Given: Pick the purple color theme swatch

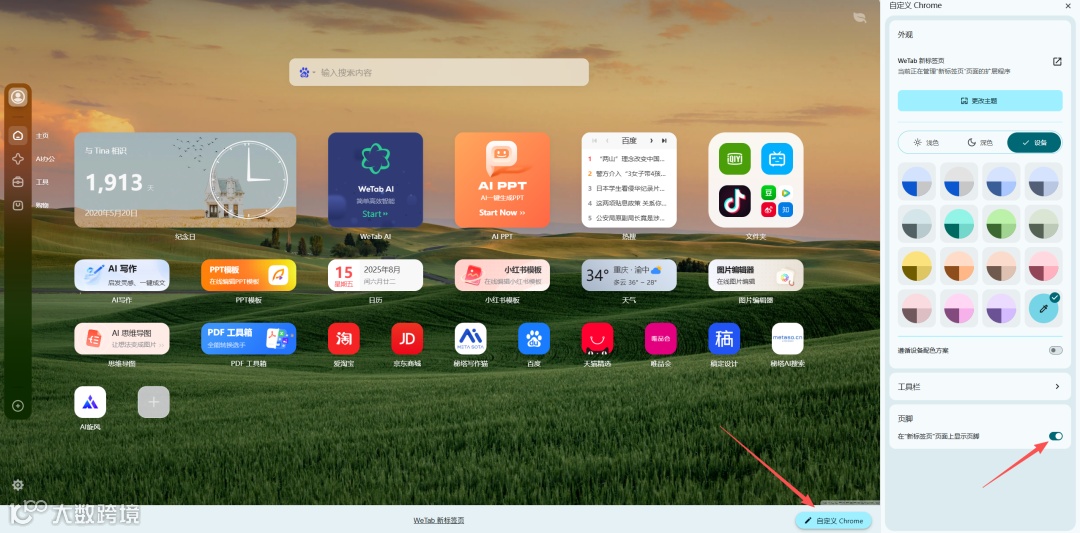Looking at the screenshot, I should [x=1001, y=308].
